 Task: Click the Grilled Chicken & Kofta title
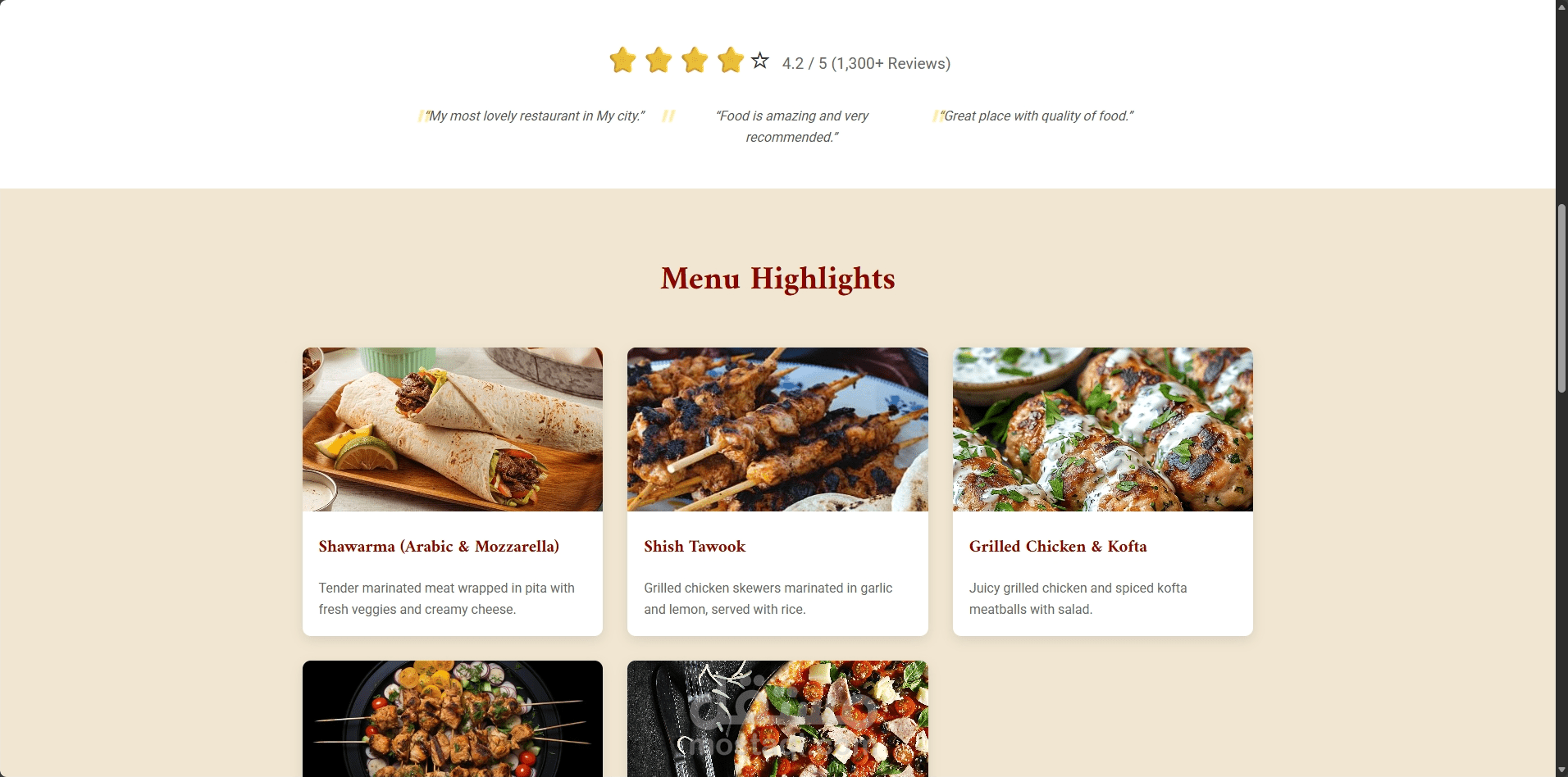1058,547
